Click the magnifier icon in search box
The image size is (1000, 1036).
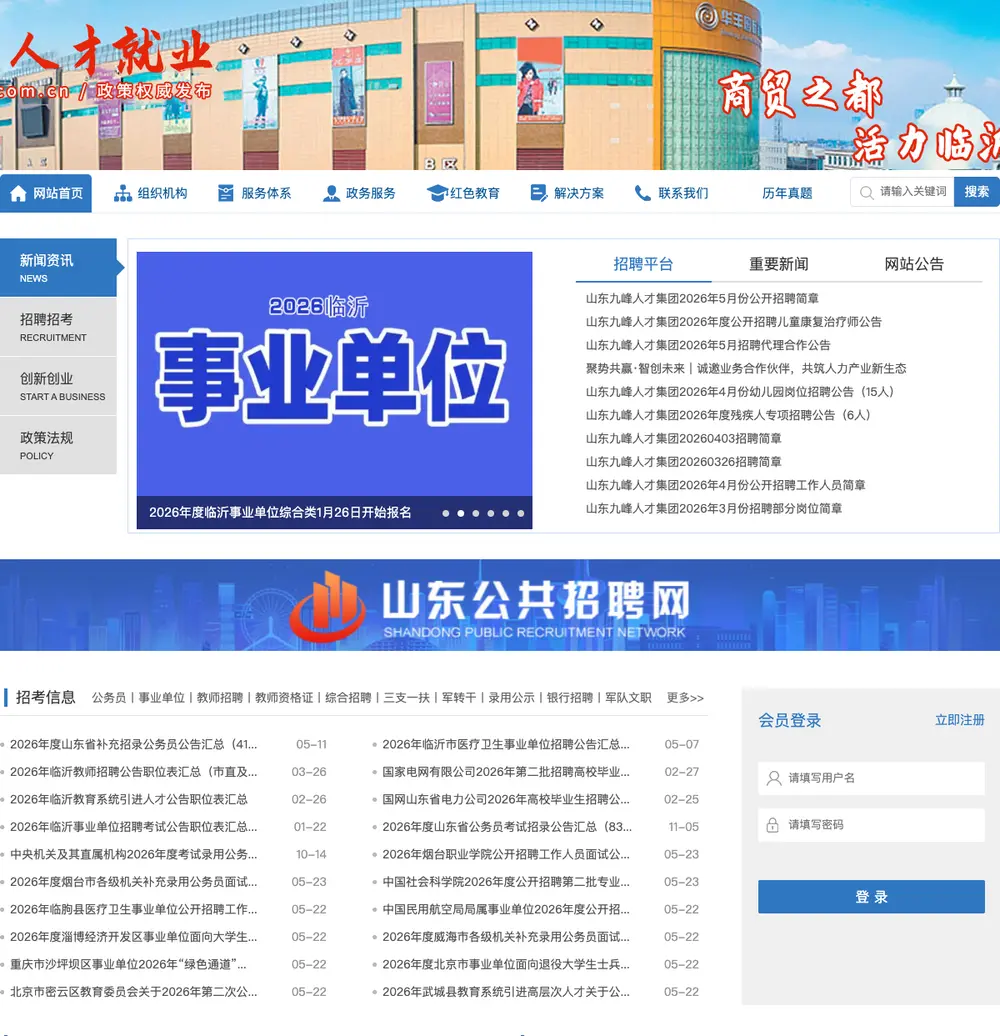[x=866, y=193]
